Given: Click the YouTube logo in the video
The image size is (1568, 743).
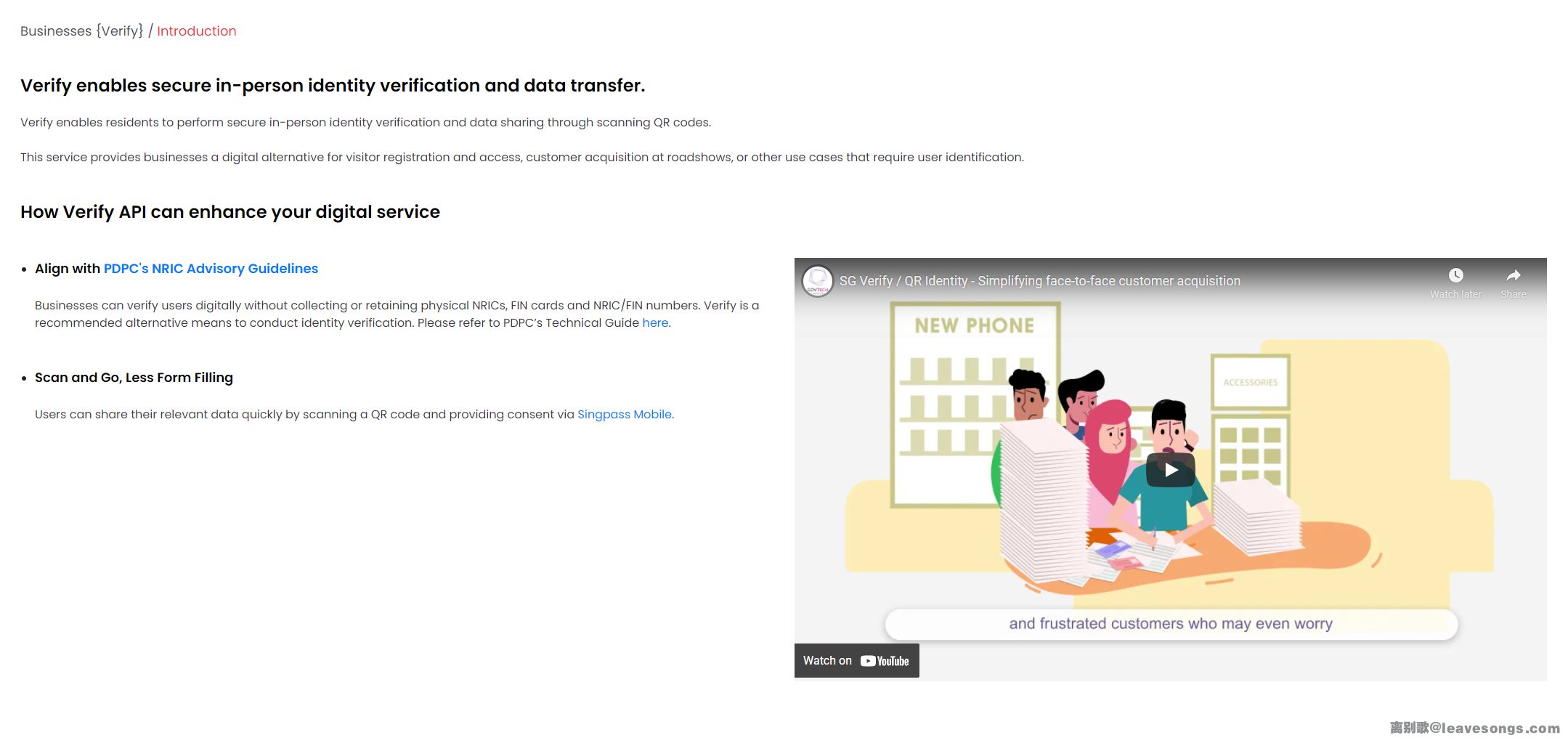Looking at the screenshot, I should pos(885,661).
